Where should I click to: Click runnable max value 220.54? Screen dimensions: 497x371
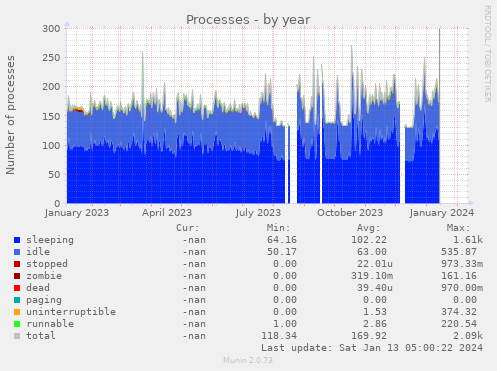pyautogui.click(x=459, y=324)
